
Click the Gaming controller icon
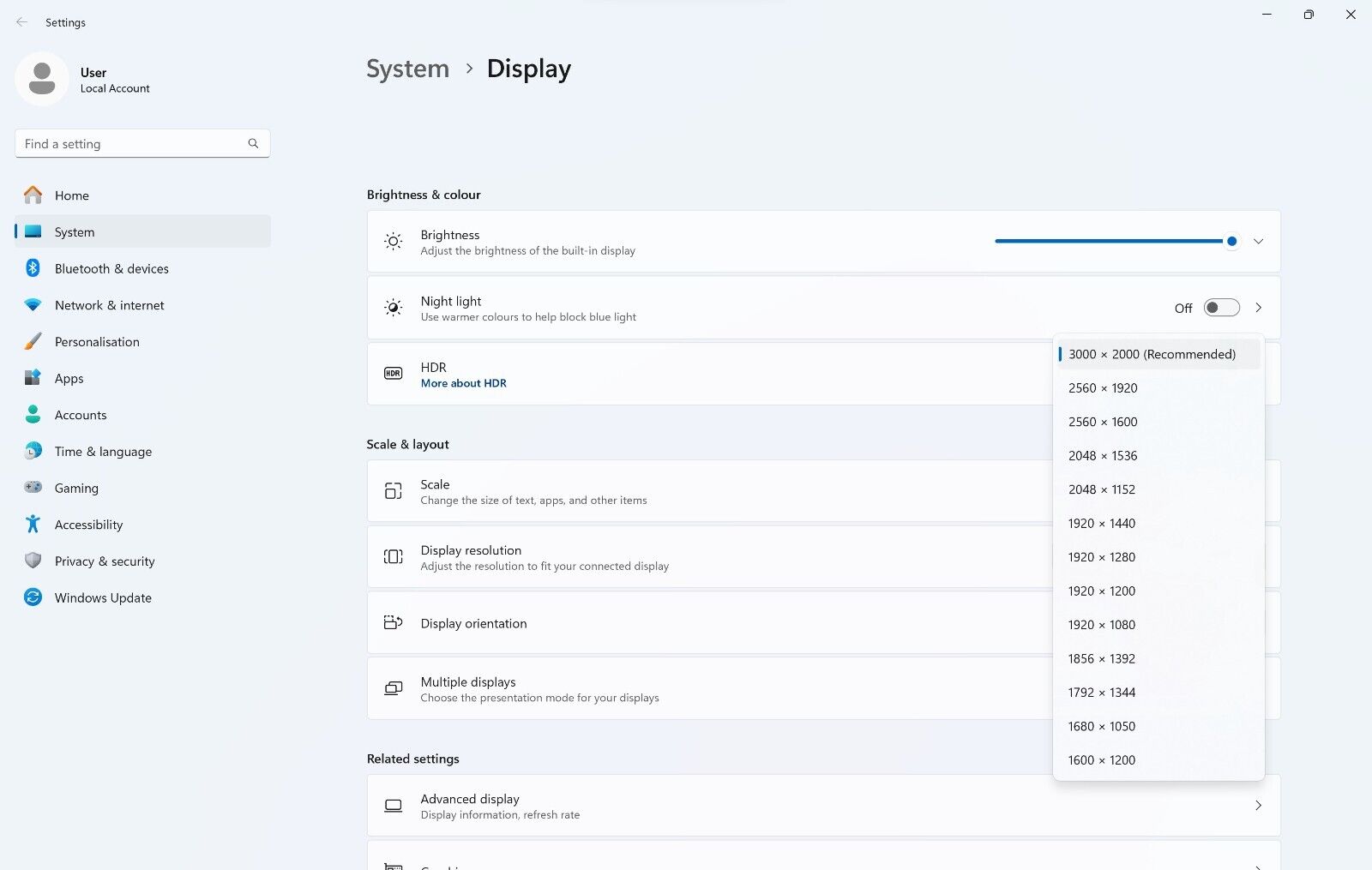coord(33,488)
